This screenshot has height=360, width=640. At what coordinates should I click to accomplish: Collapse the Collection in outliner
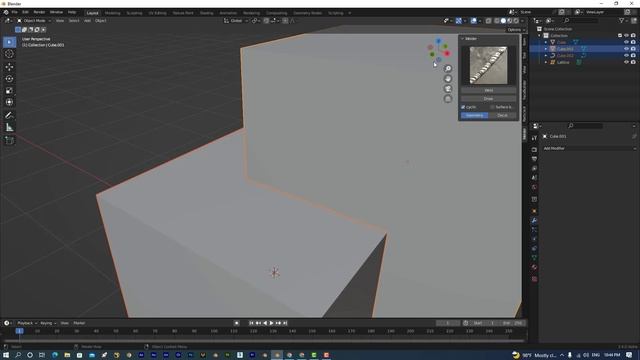[539, 36]
